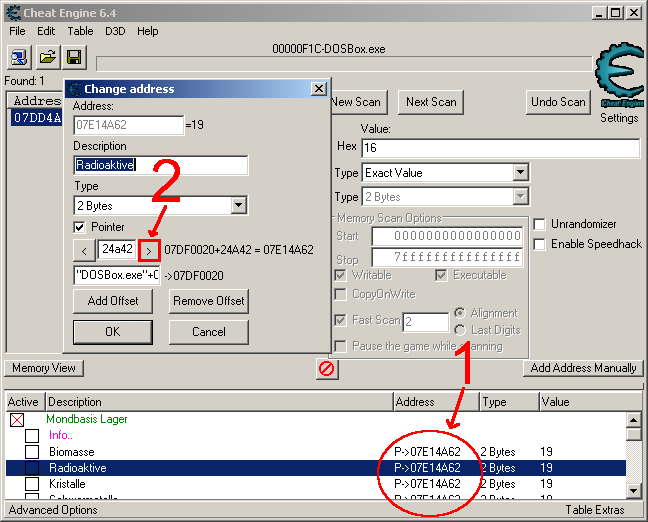Click Add Offset button
This screenshot has height=522, width=648.
point(113,301)
